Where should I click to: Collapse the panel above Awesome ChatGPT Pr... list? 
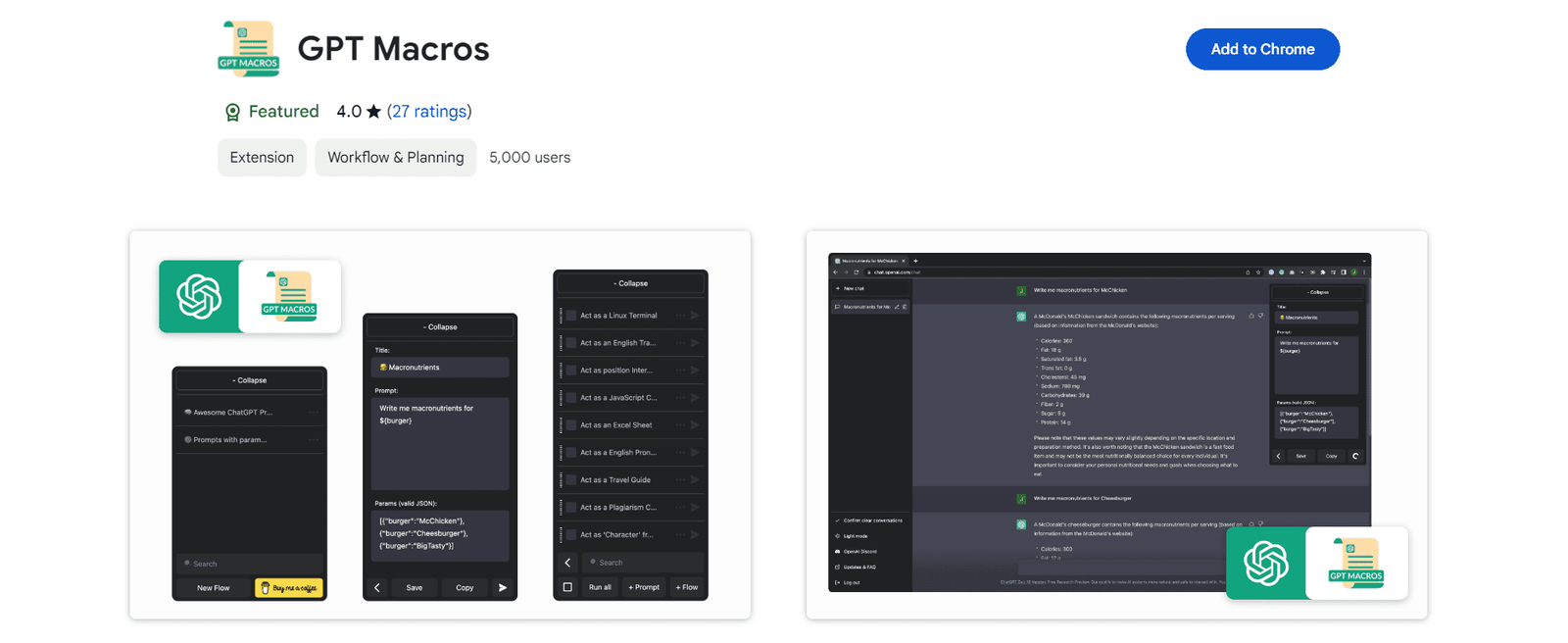point(249,380)
